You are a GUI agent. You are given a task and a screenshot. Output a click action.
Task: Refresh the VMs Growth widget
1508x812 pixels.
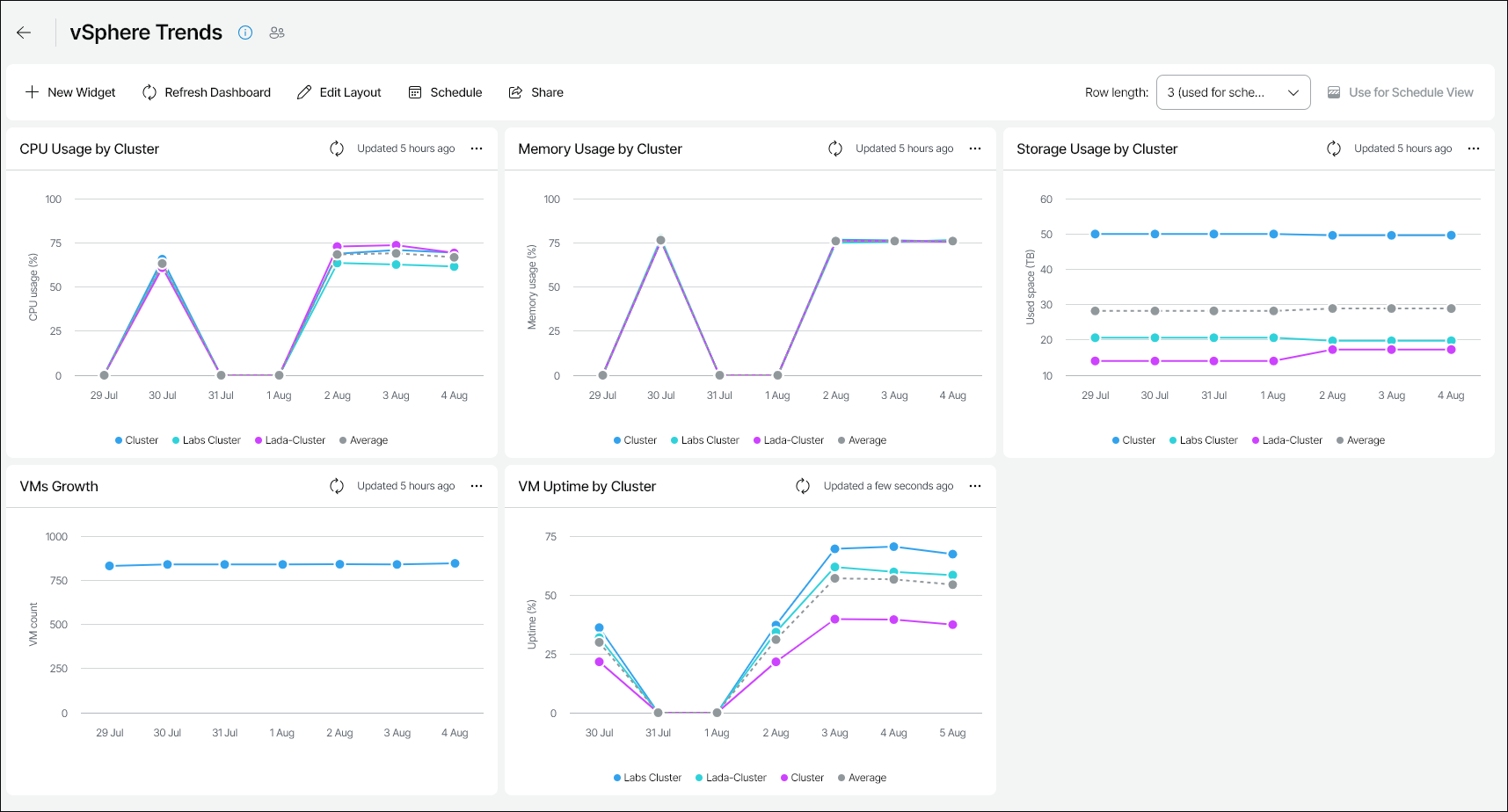337,486
